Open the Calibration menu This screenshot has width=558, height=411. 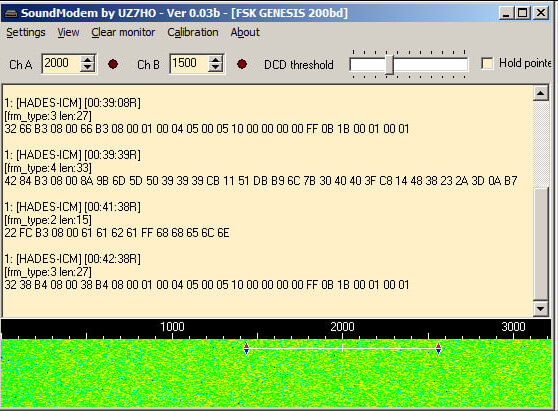click(193, 32)
